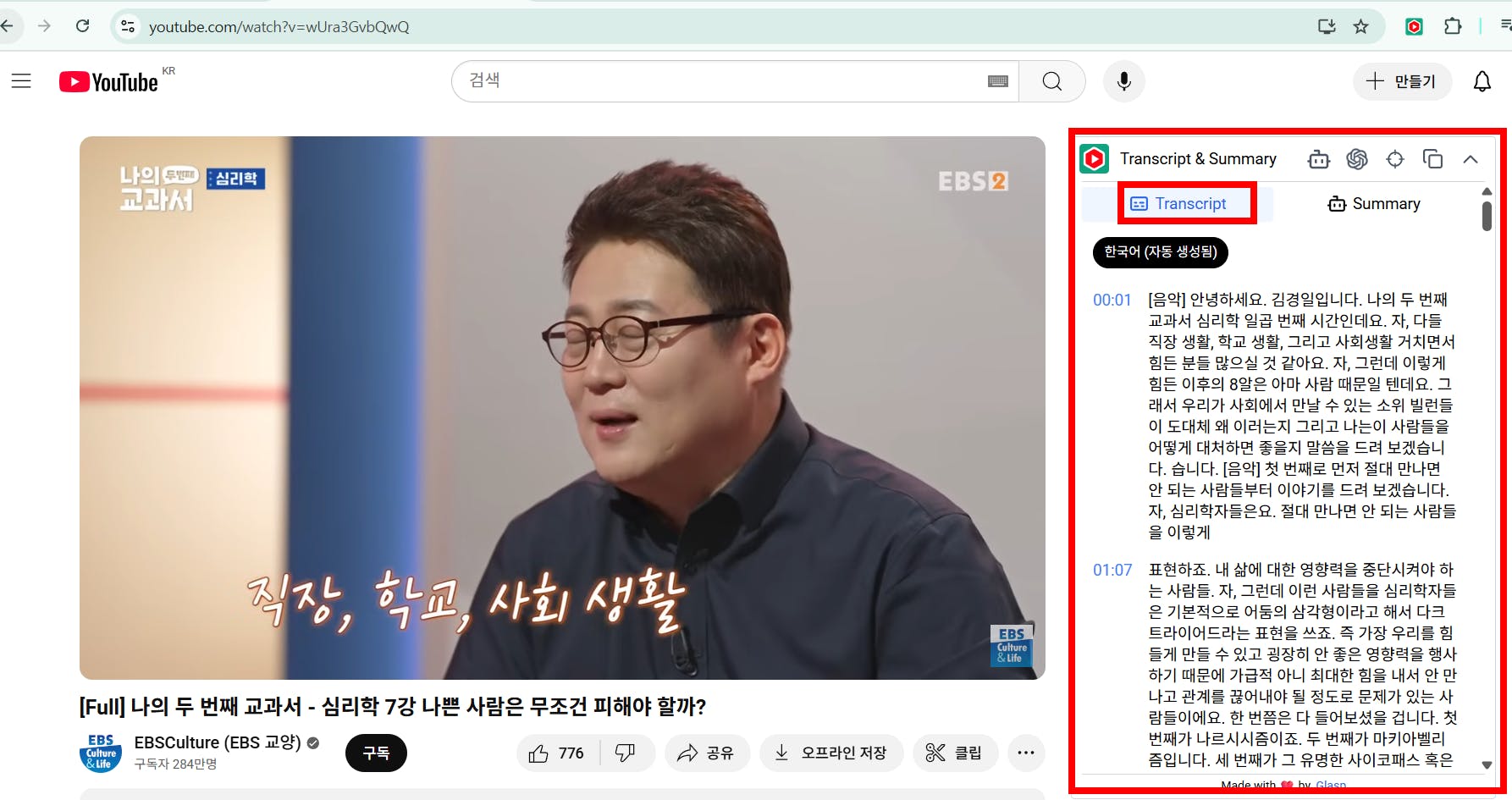The width and height of the screenshot is (1512, 800).
Task: Jump to transcript timestamp 01:07
Action: (1112, 570)
